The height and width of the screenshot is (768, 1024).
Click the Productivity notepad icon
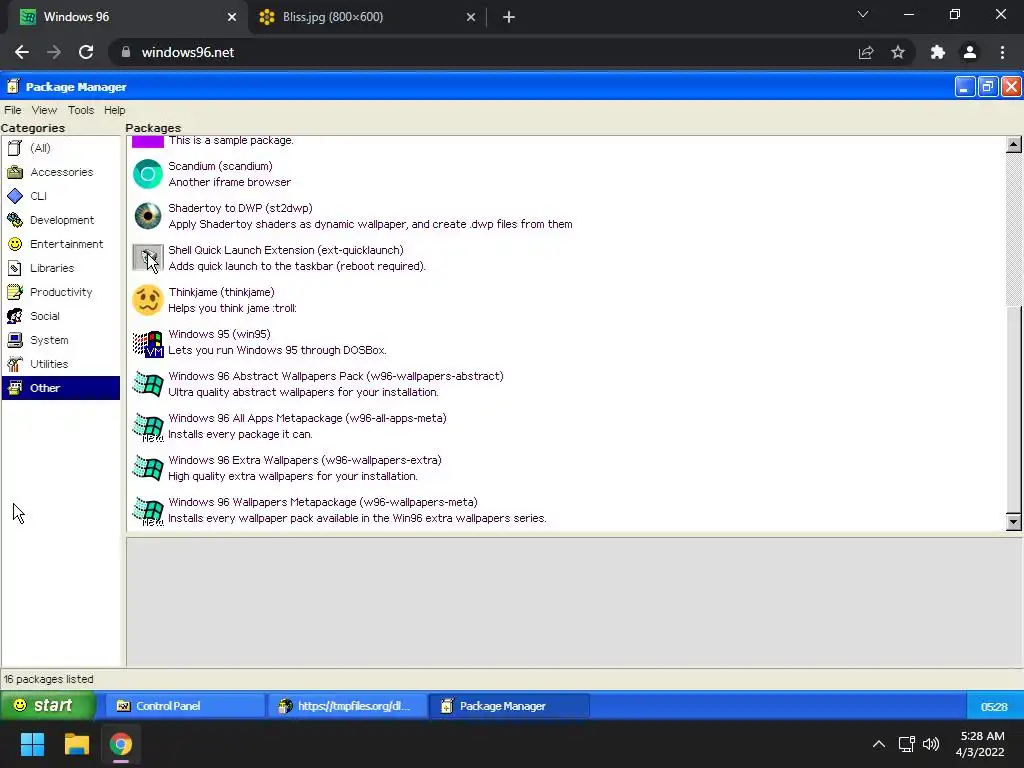coord(14,292)
